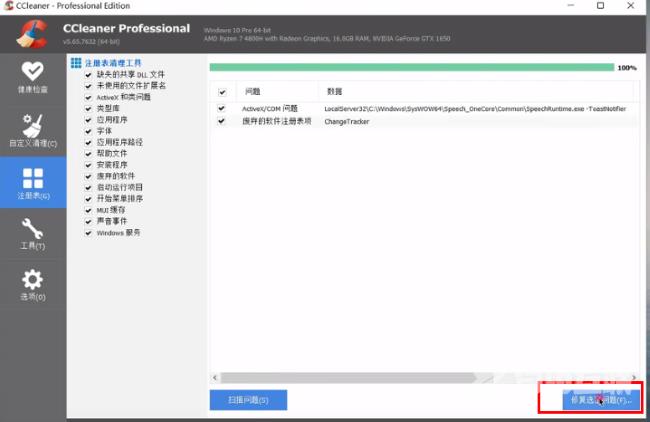The height and width of the screenshot is (422, 650).
Task: Open 自定义清理(C) broom section
Action: [33, 131]
